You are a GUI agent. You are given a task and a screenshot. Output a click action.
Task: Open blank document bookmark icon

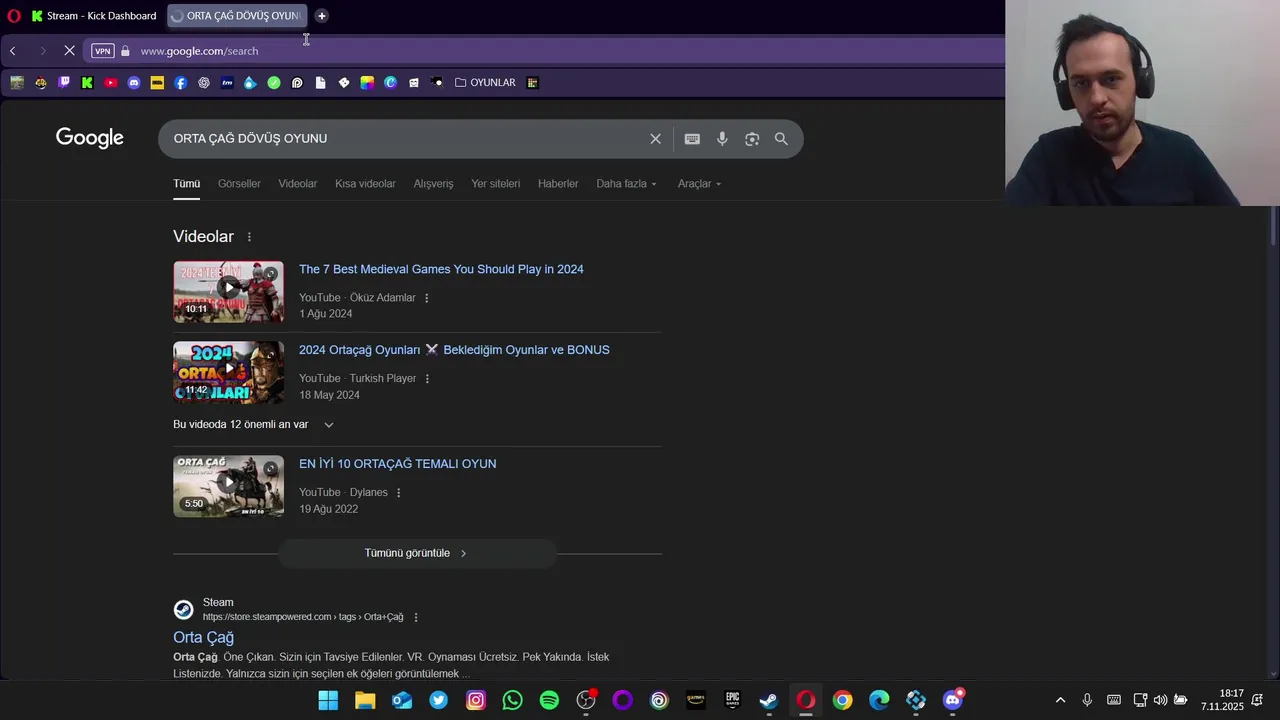[x=320, y=83]
